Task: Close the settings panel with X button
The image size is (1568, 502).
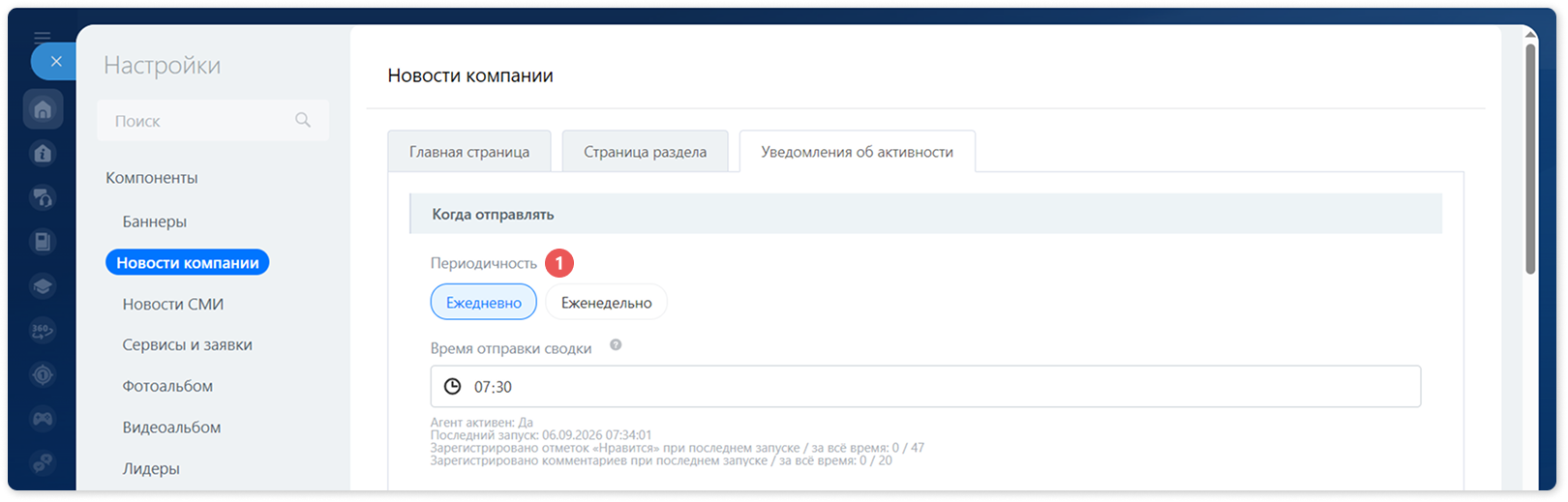Action: [x=56, y=61]
